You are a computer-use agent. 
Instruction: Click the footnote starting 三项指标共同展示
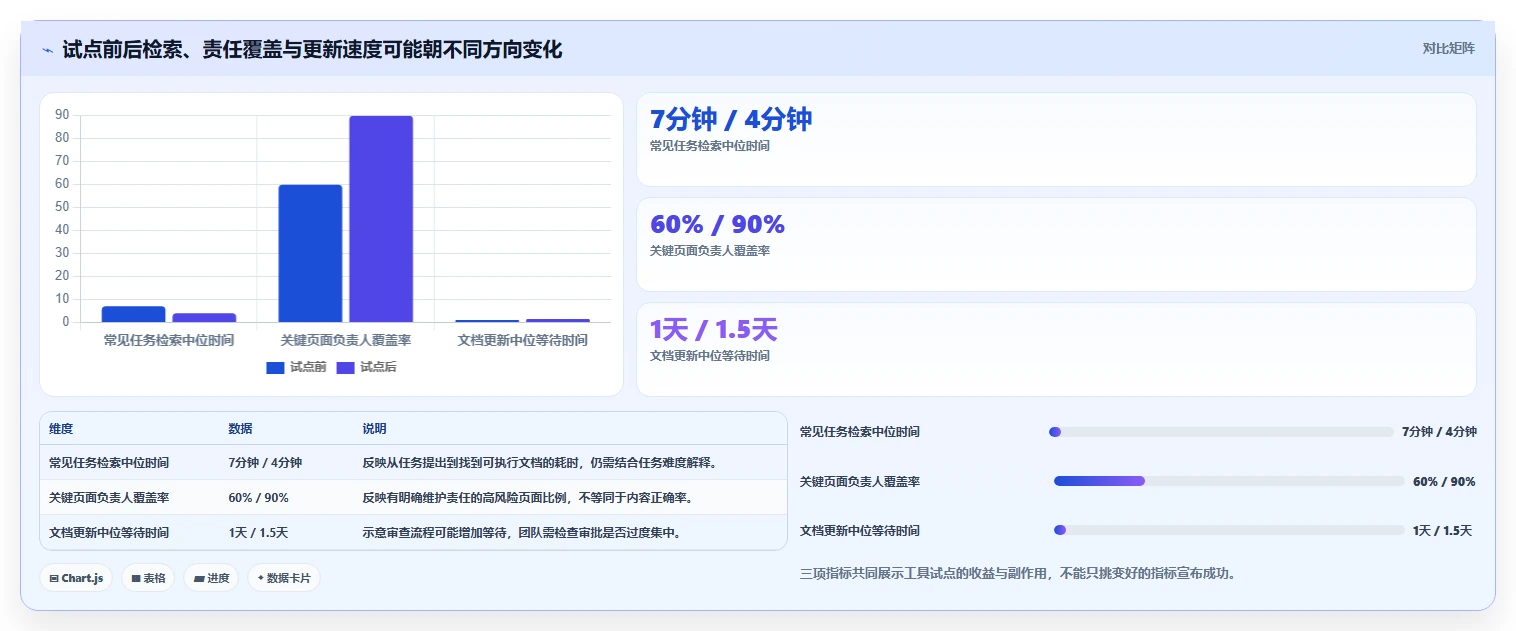coord(1018,574)
